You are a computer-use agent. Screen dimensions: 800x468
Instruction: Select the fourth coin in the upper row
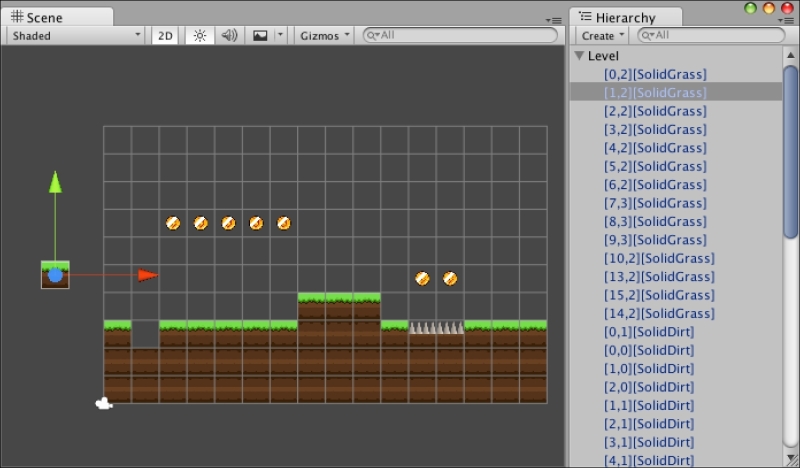tap(256, 223)
